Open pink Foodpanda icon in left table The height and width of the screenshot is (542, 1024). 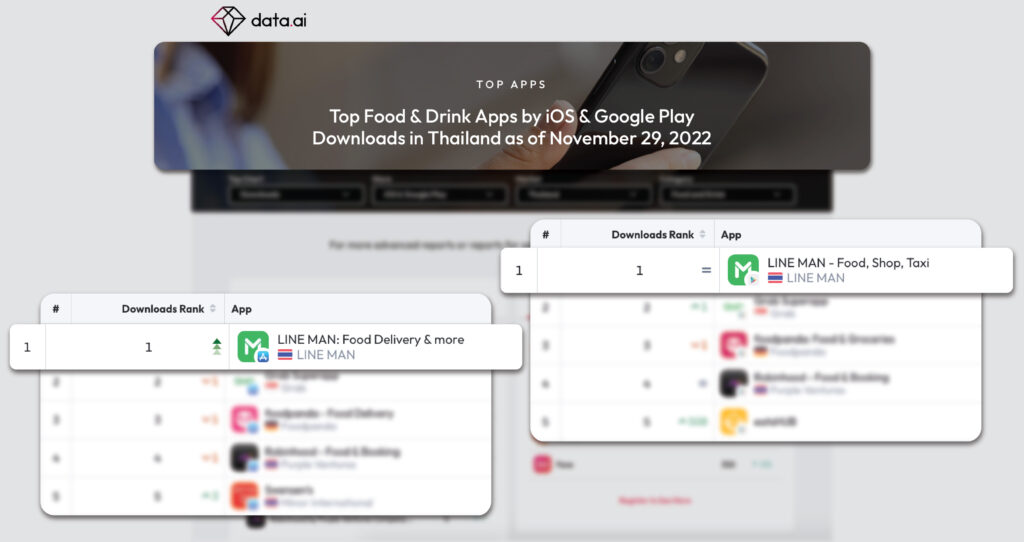coord(246,419)
